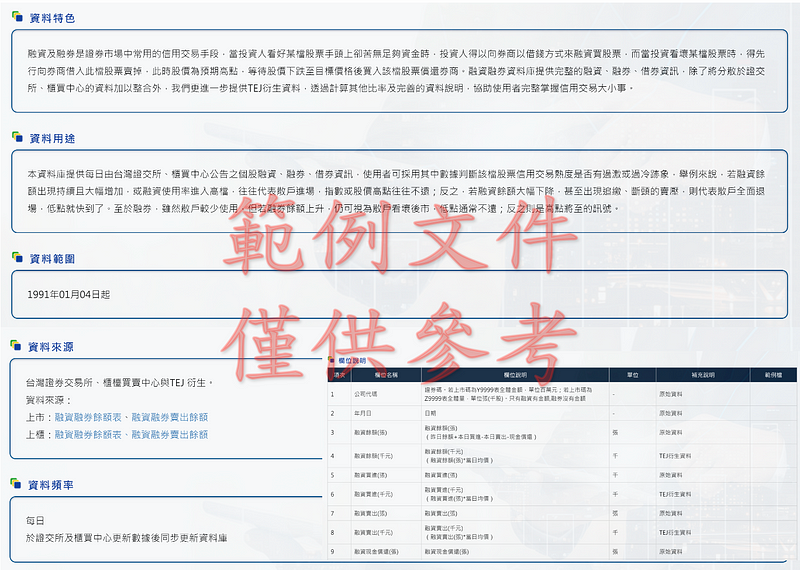Click the icon beside 資料用途 heading
This screenshot has width=800, height=570.
pyautogui.click(x=17, y=137)
